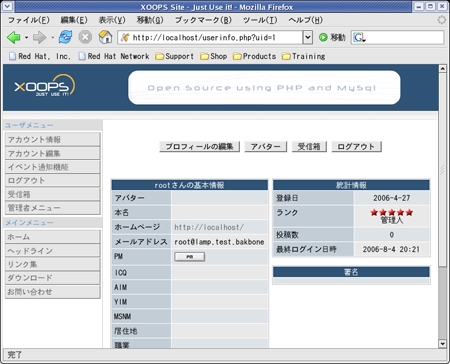Click the XOOPS logo

click(45, 86)
